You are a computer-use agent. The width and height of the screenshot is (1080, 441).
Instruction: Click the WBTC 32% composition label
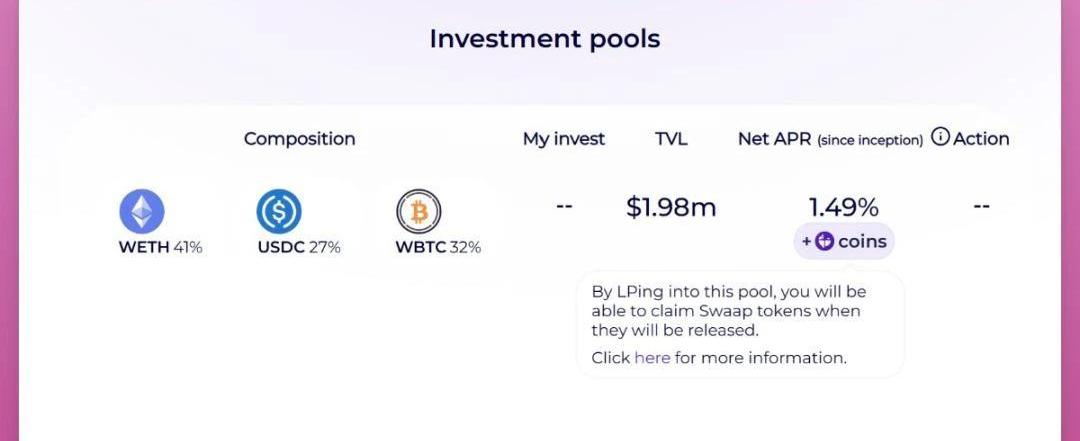pos(438,247)
